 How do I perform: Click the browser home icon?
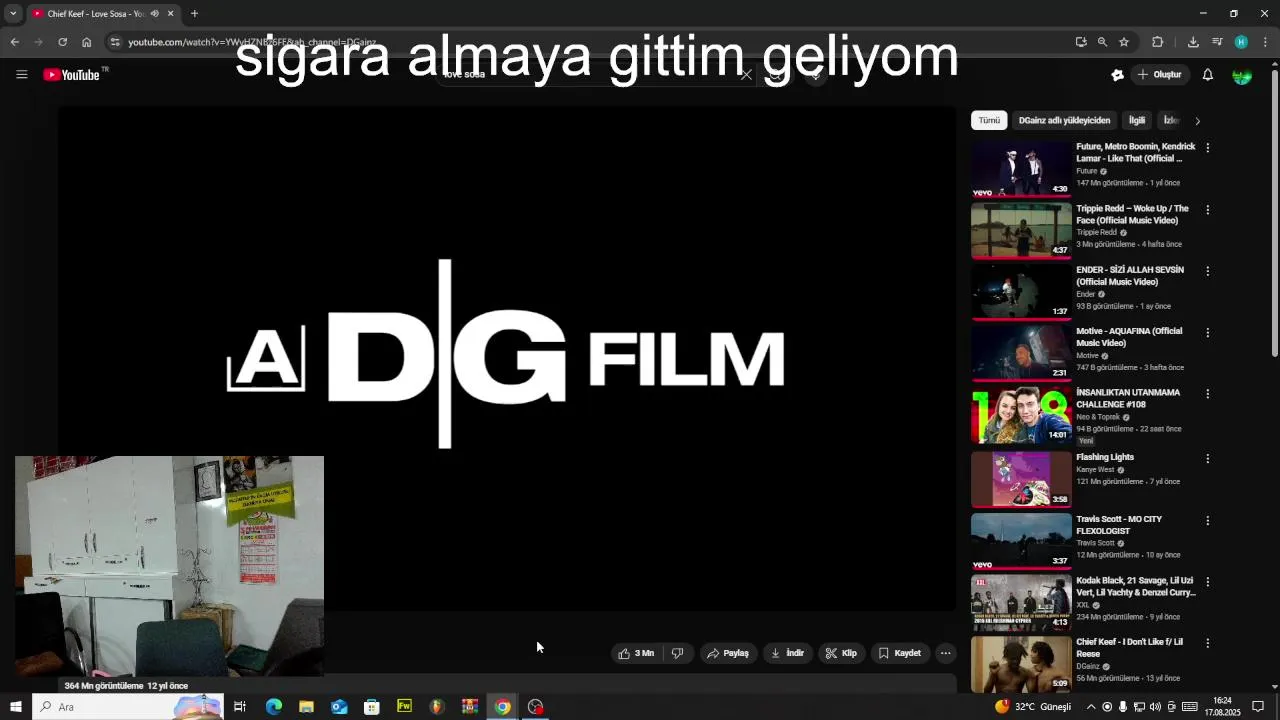pyautogui.click(x=86, y=42)
